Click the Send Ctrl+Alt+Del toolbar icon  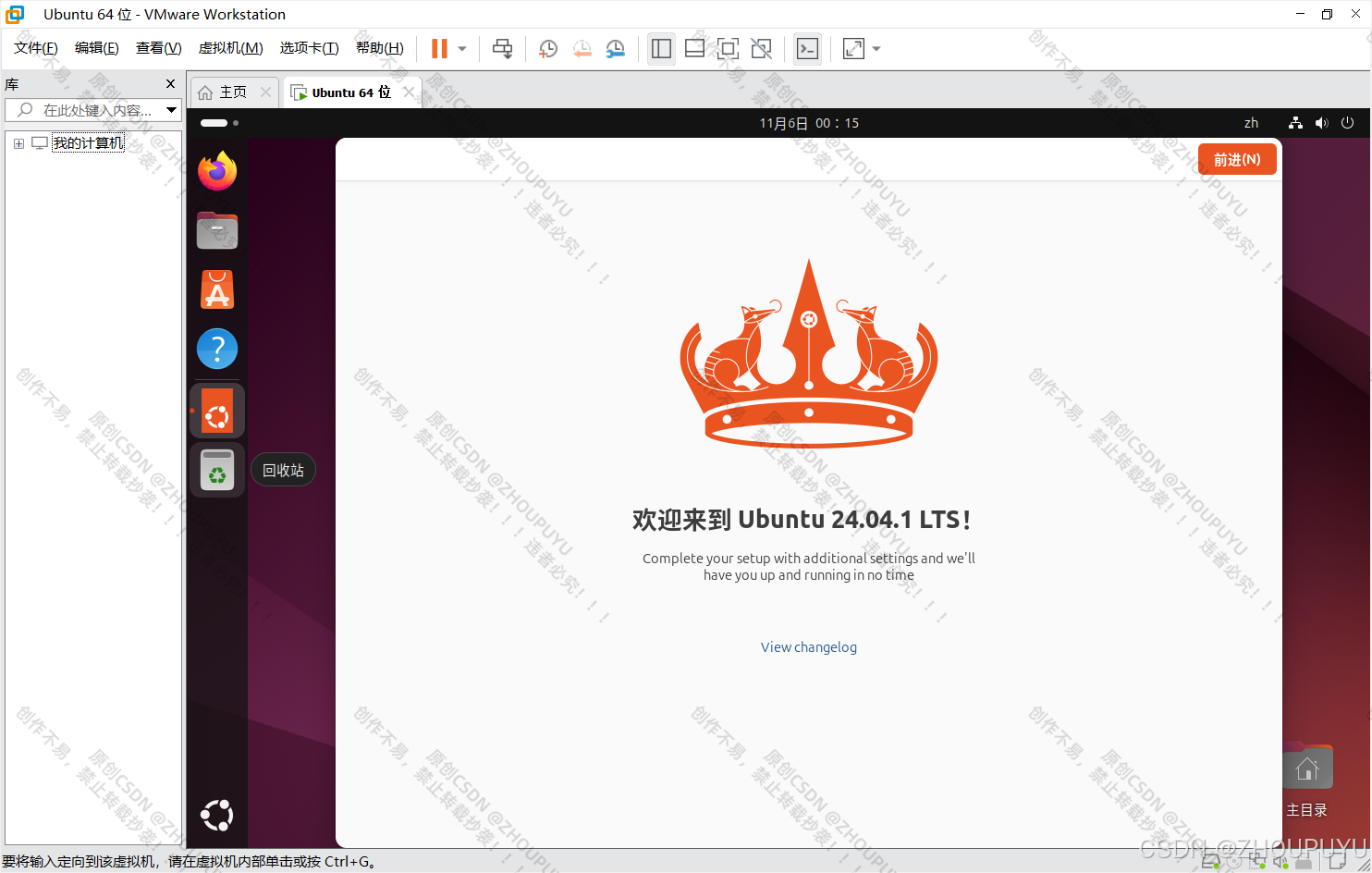(x=502, y=49)
